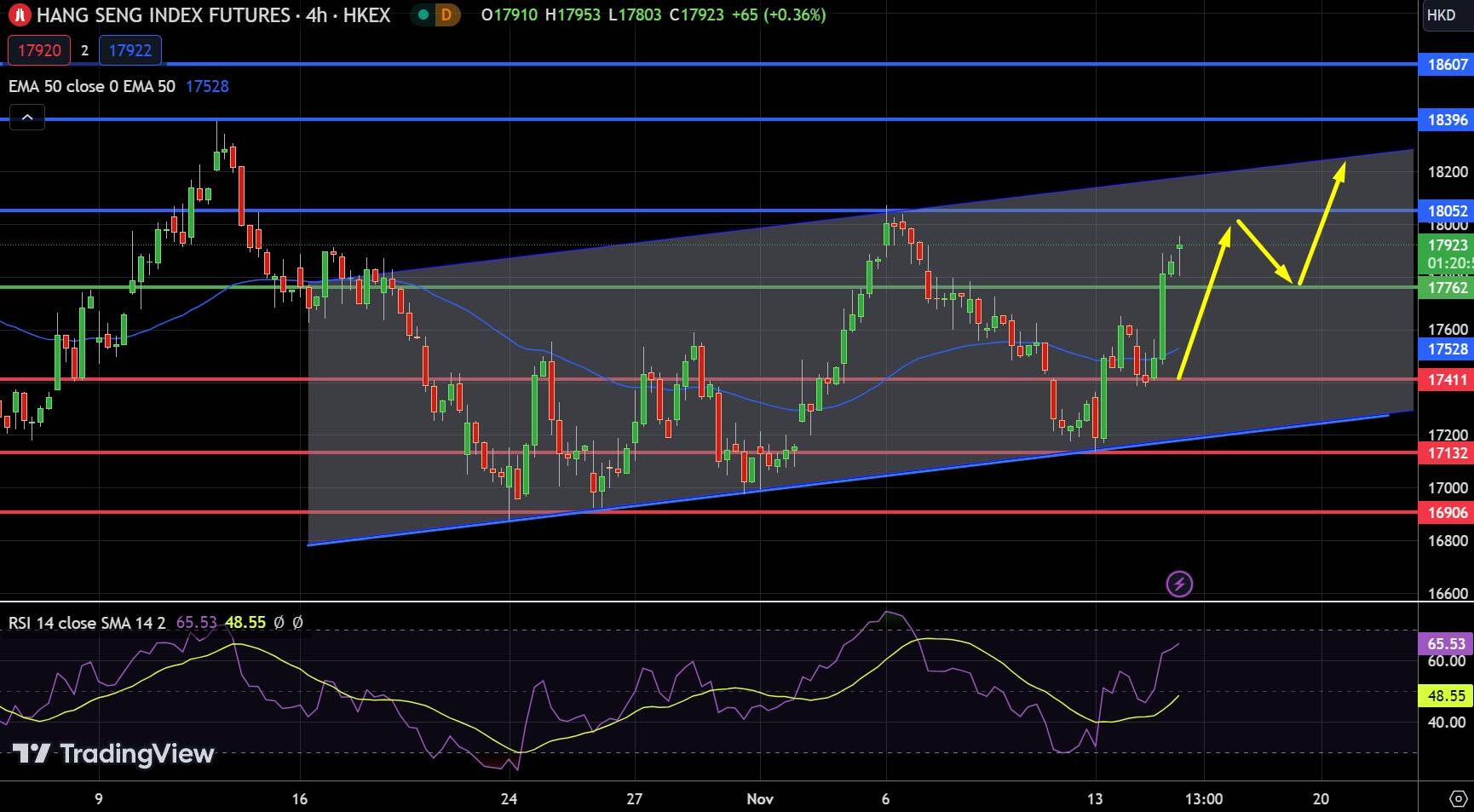This screenshot has height=812, width=1474.
Task: Click the blue buy price 17922 button
Action: point(130,50)
